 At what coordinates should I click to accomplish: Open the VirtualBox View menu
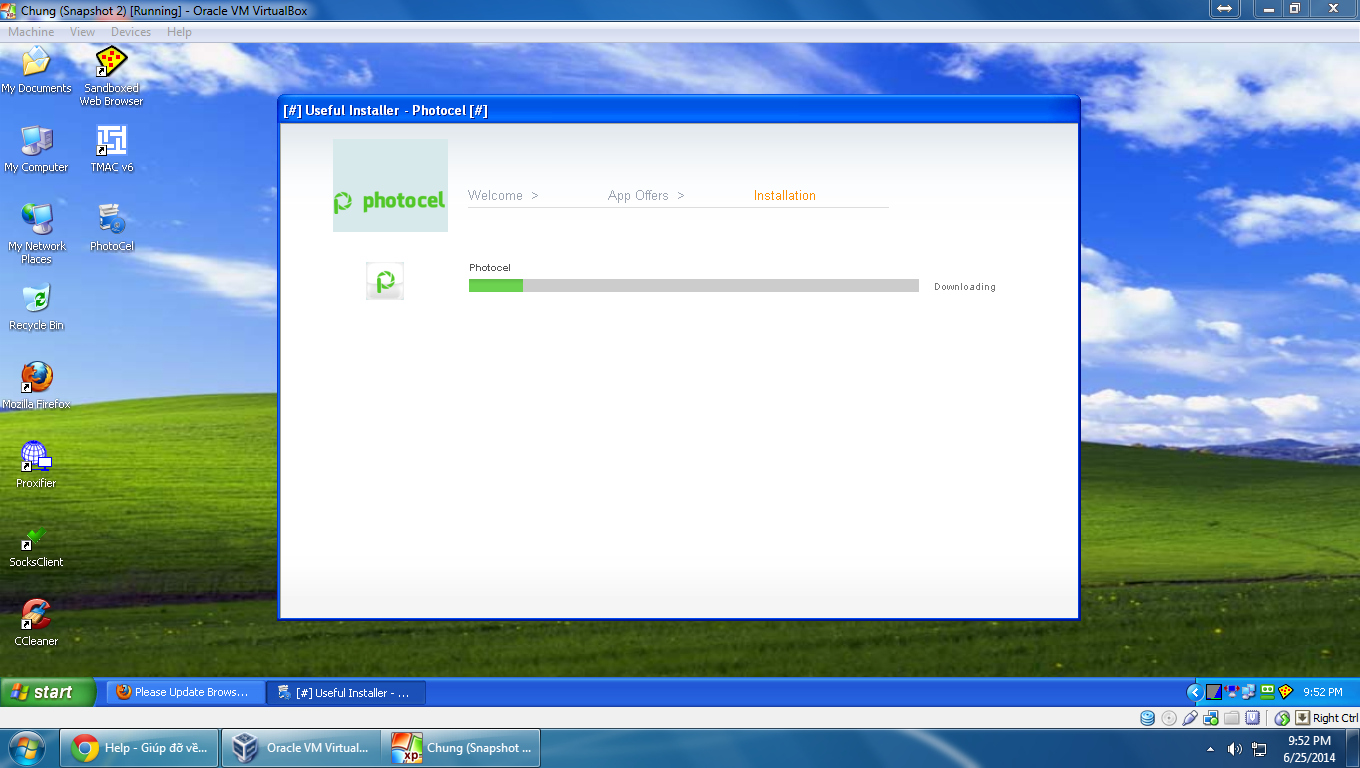(x=82, y=32)
